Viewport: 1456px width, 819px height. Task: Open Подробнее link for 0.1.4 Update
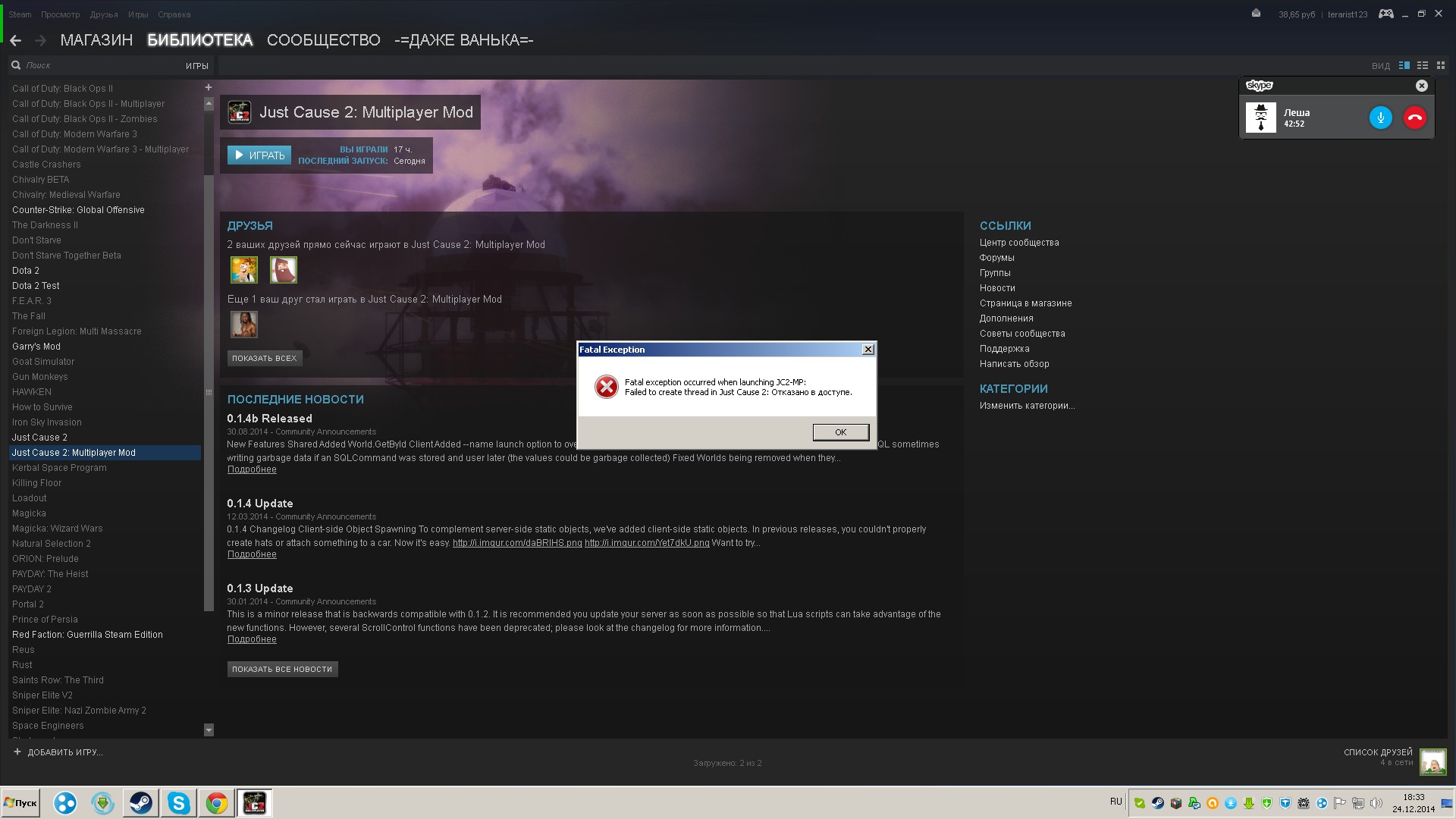[x=252, y=554]
